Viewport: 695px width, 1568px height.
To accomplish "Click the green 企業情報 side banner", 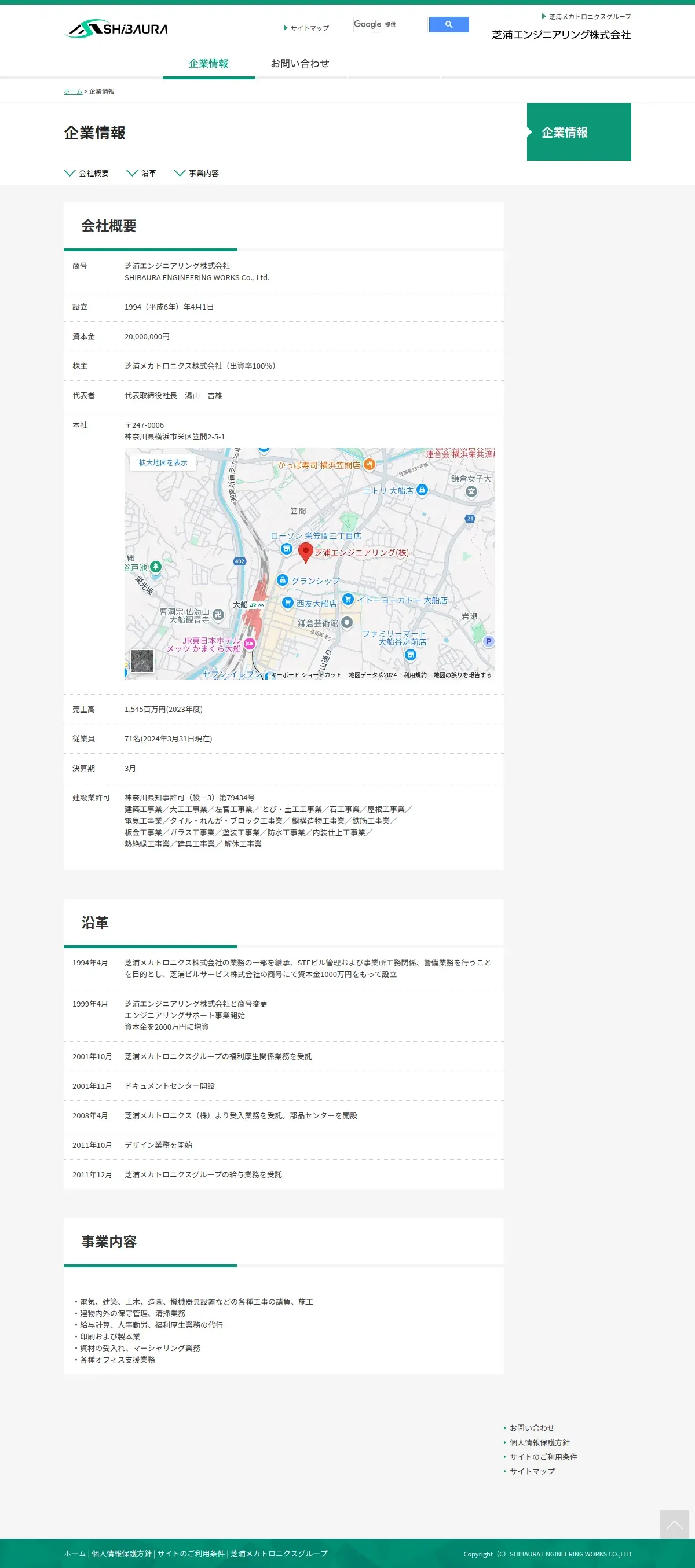I will click(579, 132).
